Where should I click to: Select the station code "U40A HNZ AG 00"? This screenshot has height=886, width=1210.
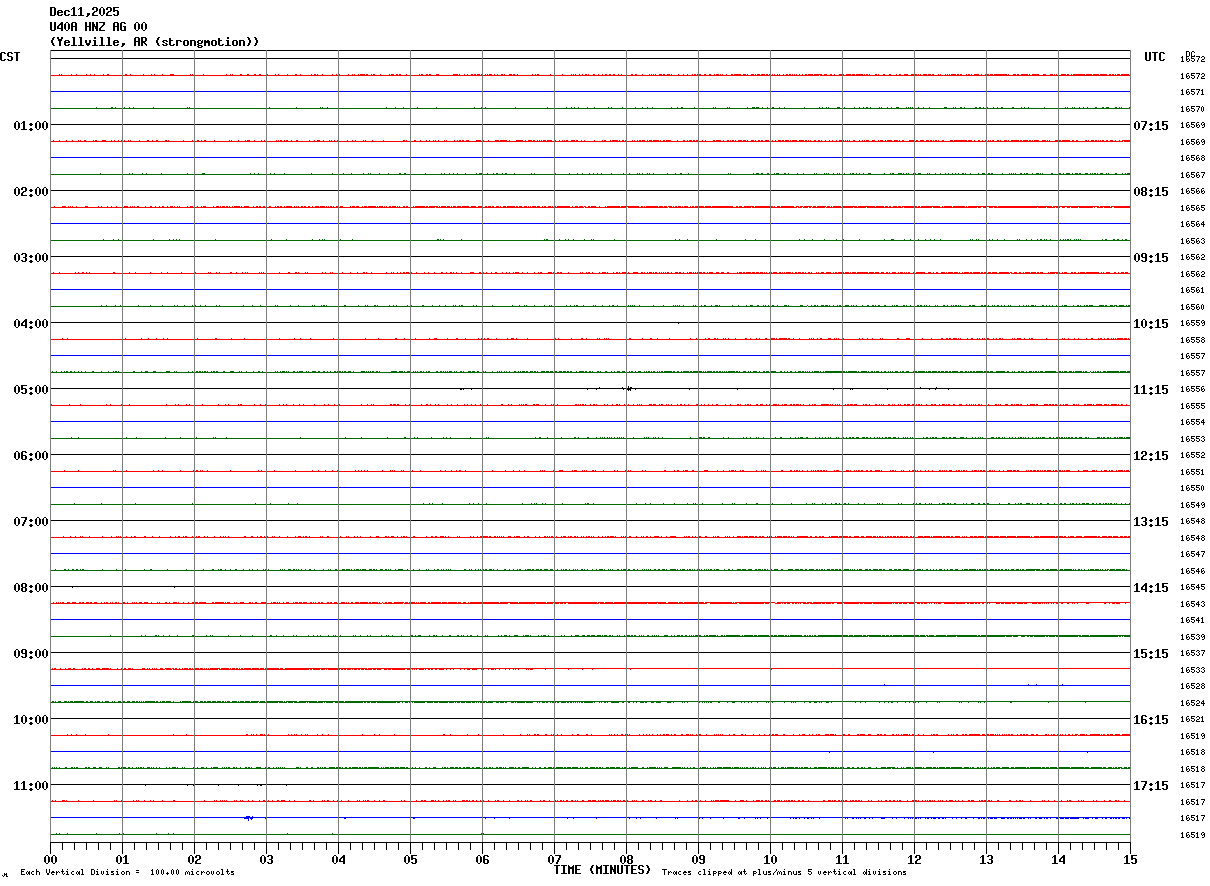click(98, 27)
